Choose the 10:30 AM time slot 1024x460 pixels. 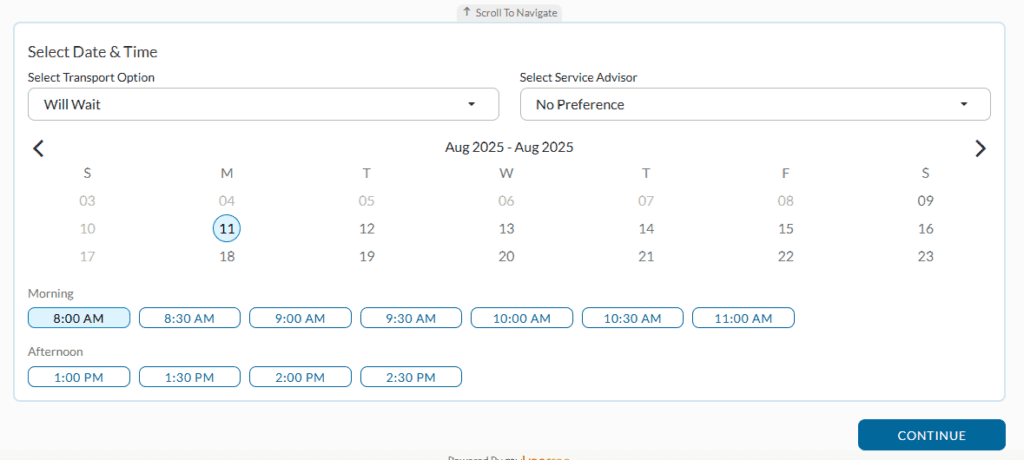632,318
